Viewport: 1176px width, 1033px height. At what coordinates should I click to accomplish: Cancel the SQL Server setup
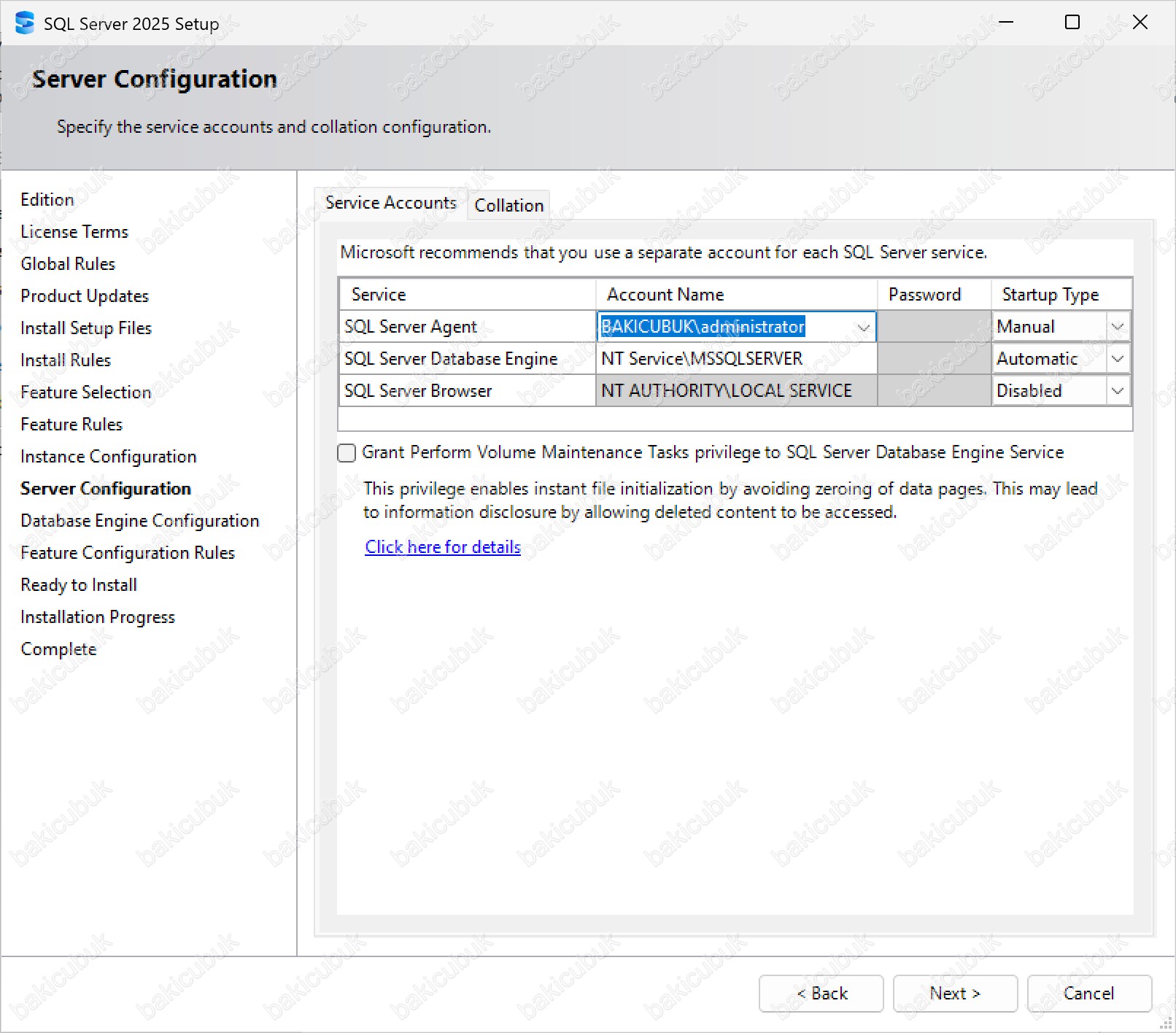click(1088, 994)
